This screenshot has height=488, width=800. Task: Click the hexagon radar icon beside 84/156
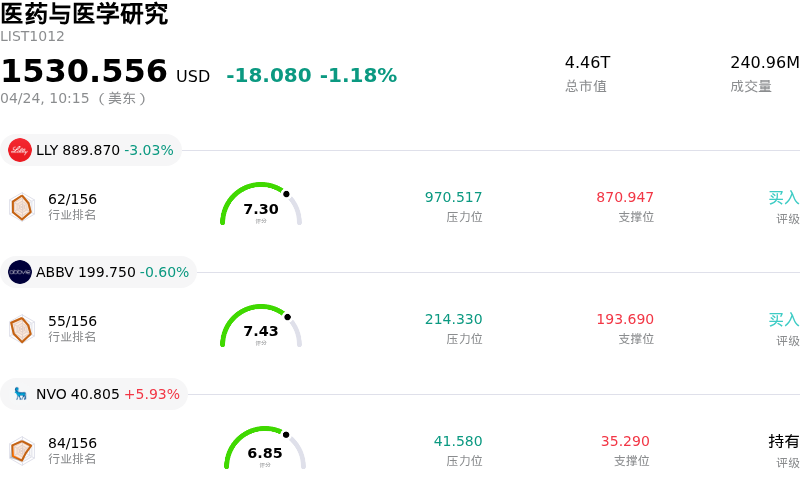21,451
